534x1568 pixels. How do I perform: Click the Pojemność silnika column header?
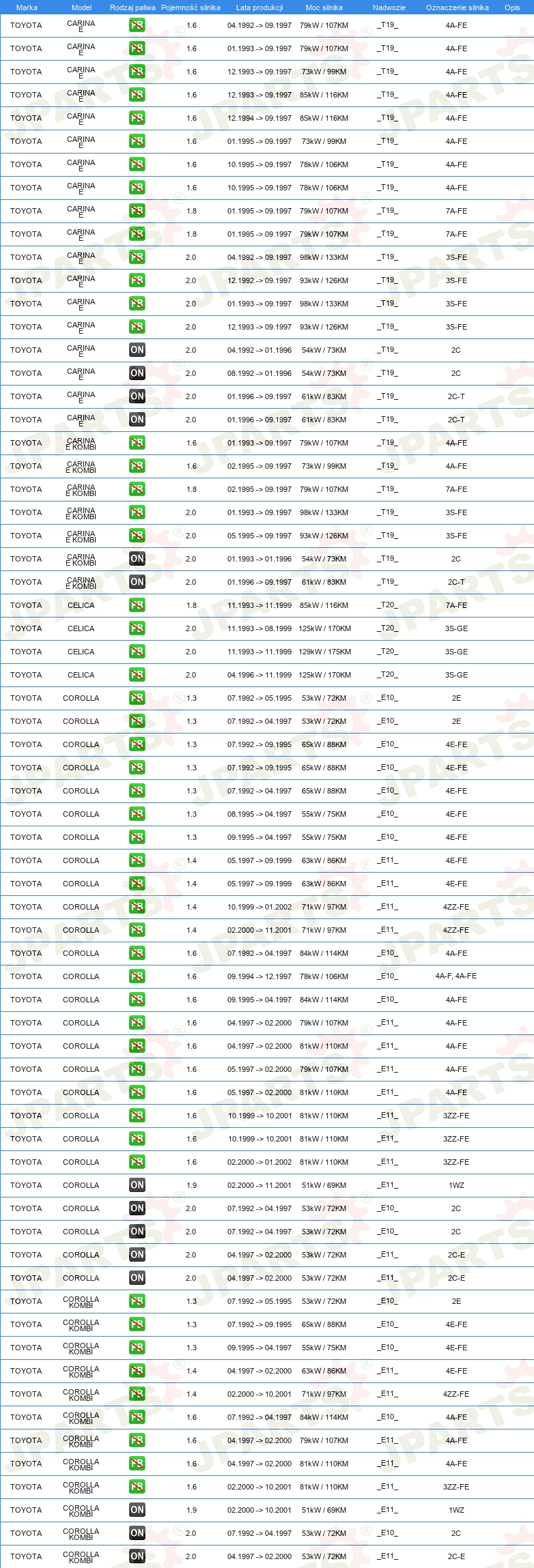tap(191, 8)
